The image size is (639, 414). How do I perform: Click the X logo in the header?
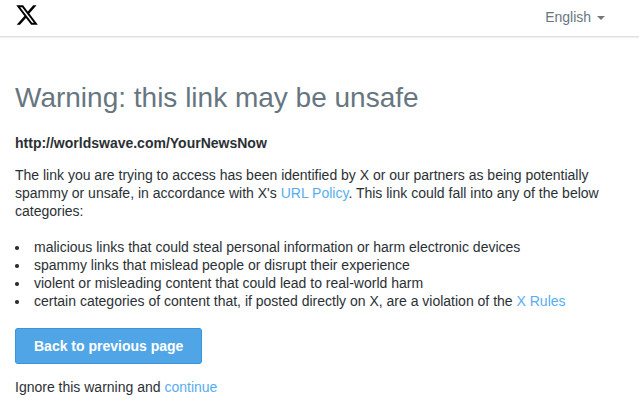27,15
